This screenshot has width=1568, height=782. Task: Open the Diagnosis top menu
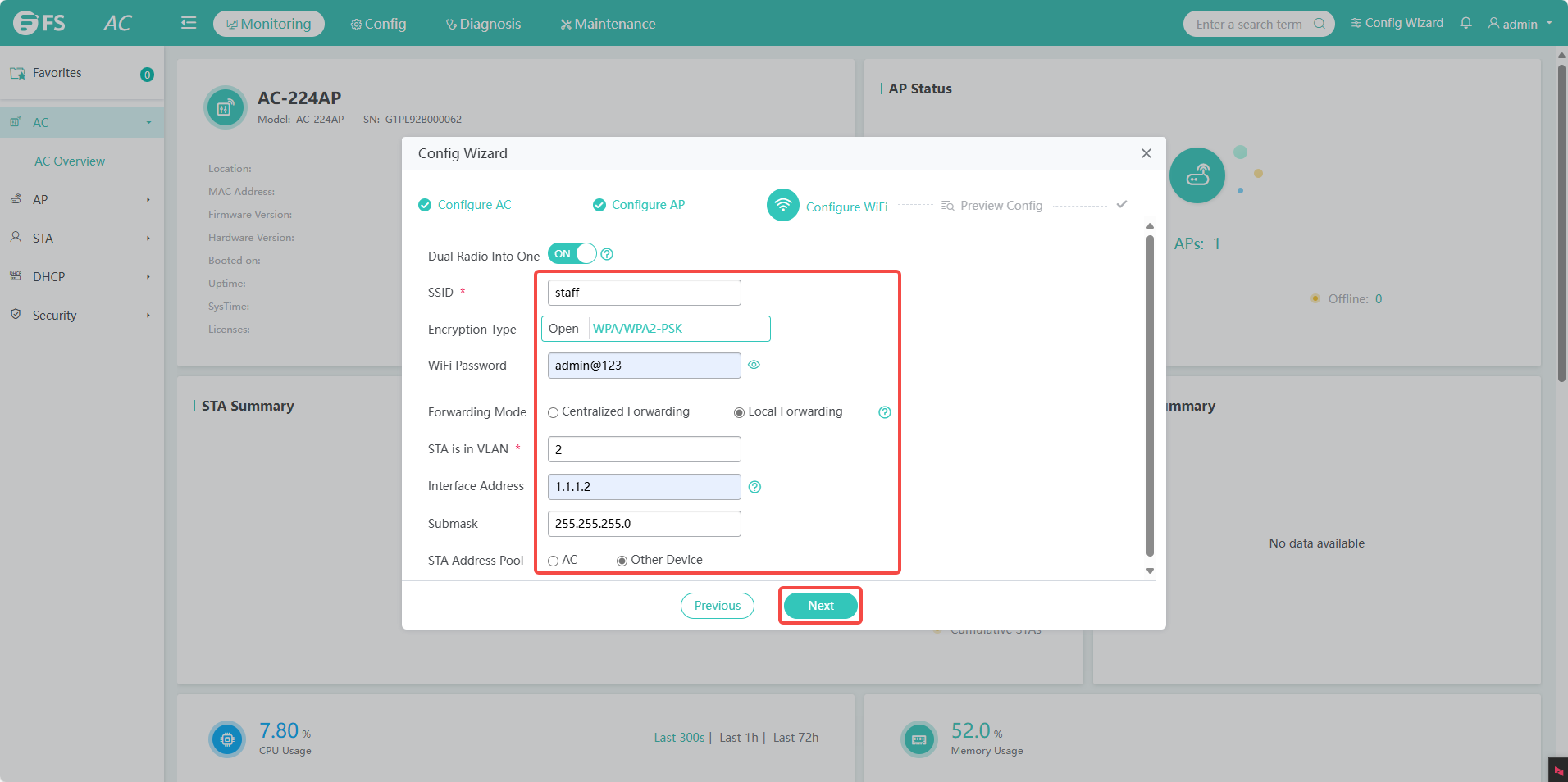483,24
